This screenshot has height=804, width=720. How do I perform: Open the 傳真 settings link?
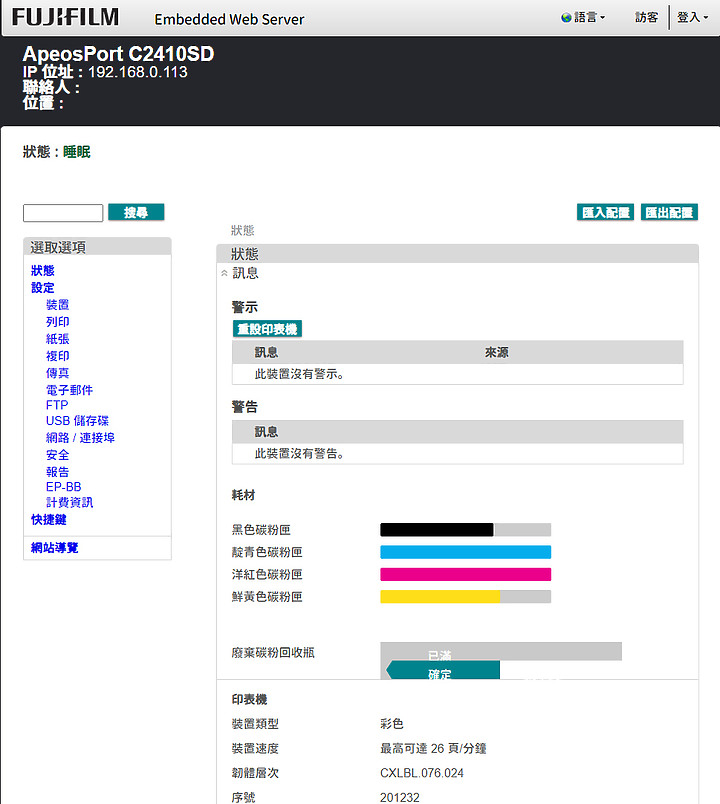[x=57, y=373]
